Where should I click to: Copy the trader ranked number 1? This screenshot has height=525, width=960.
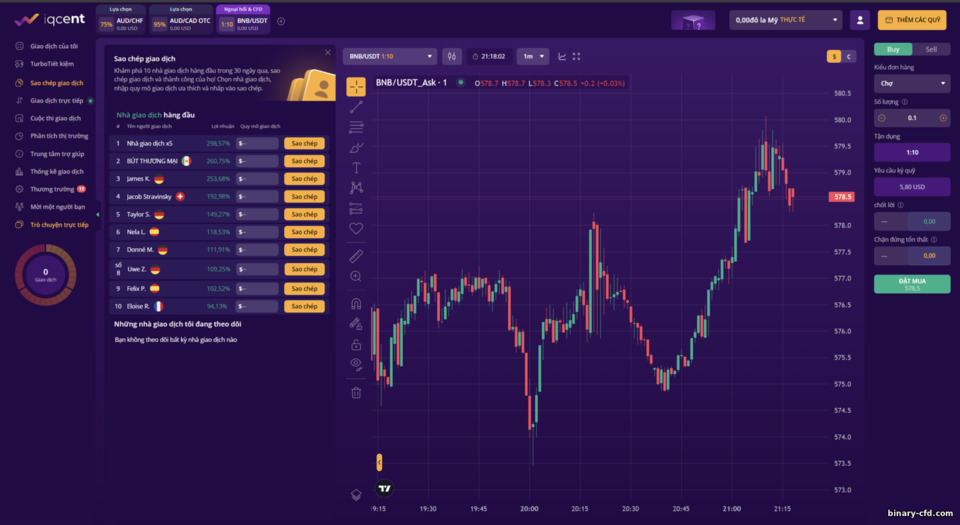tap(304, 143)
